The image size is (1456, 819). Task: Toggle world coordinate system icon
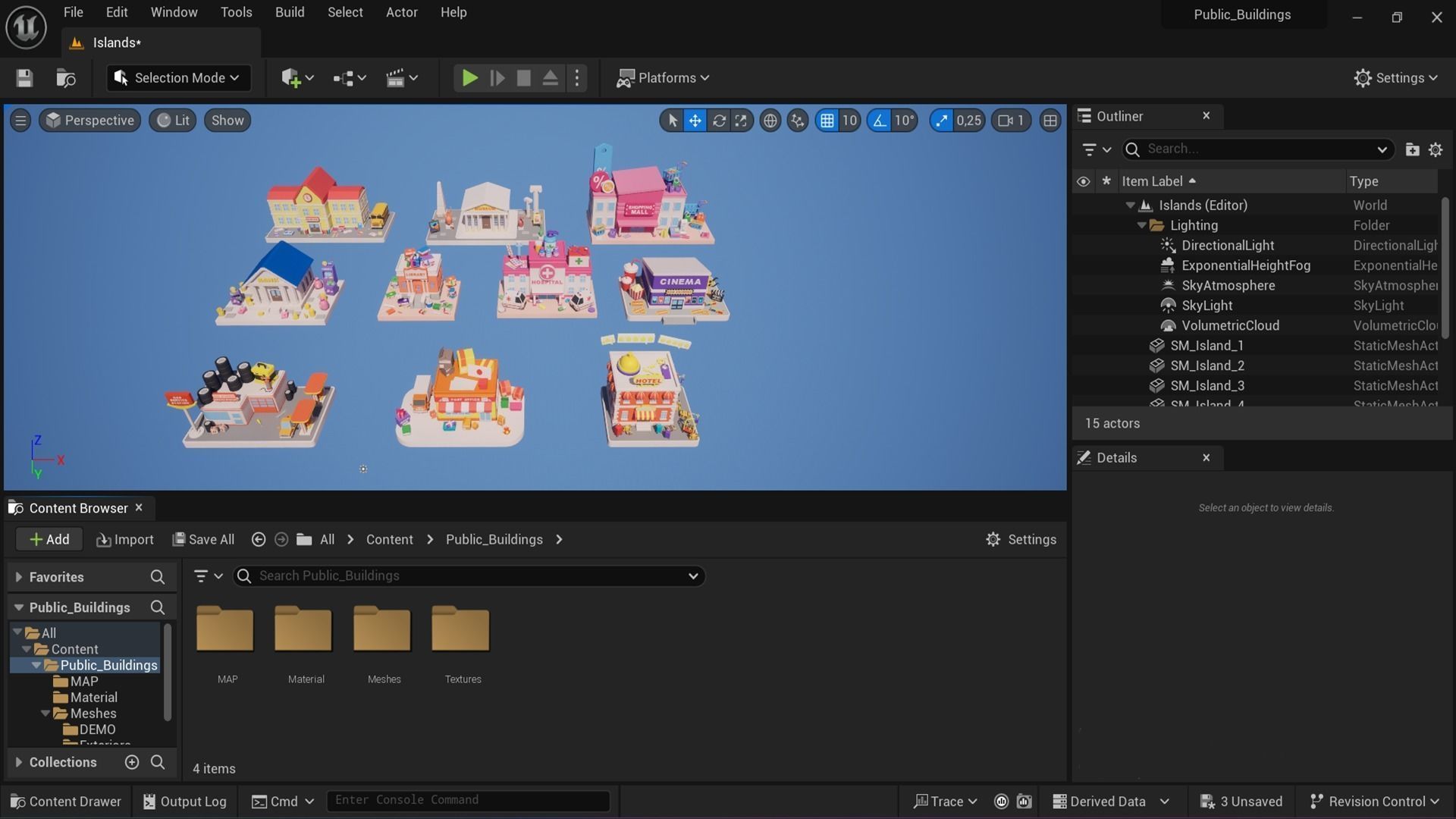coord(770,121)
